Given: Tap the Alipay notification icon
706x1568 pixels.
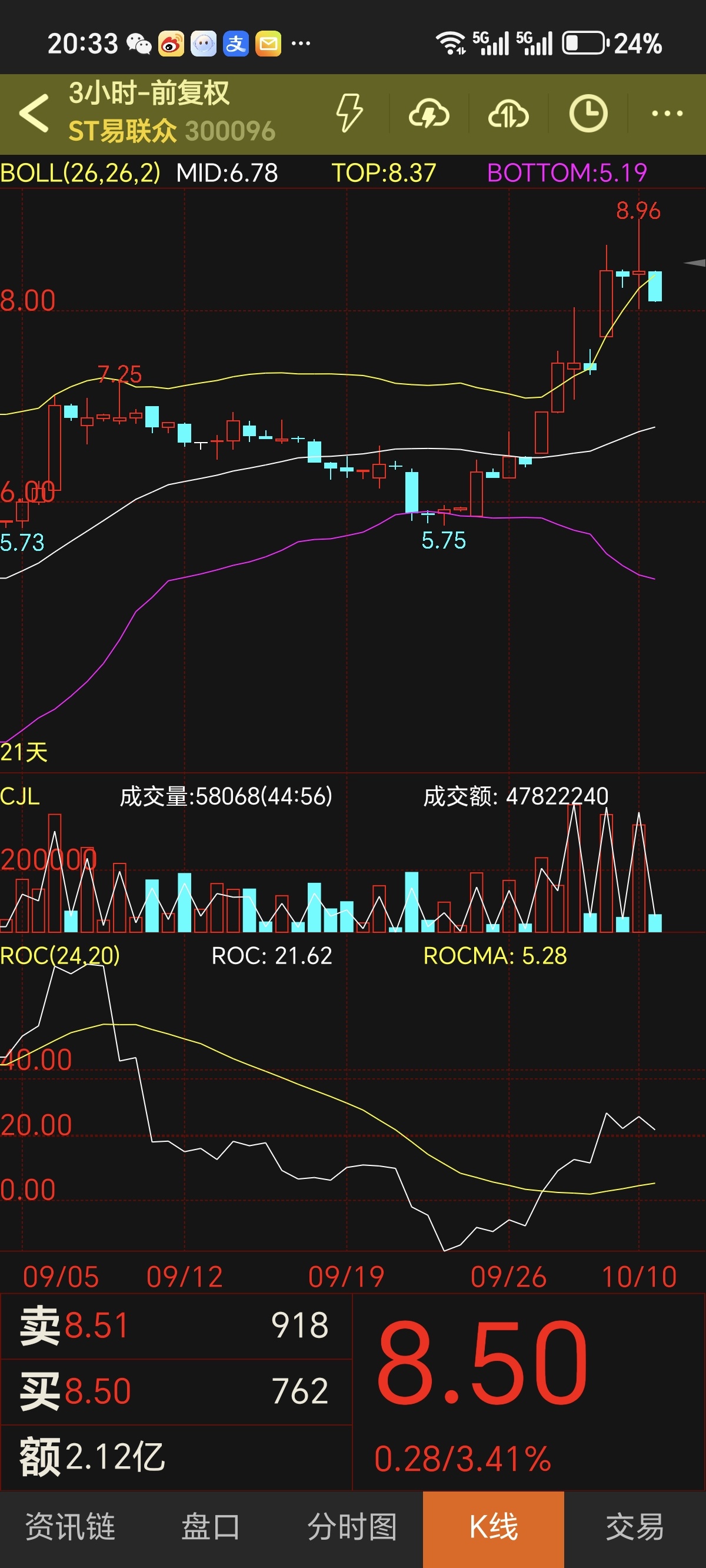Looking at the screenshot, I should pos(235,44).
